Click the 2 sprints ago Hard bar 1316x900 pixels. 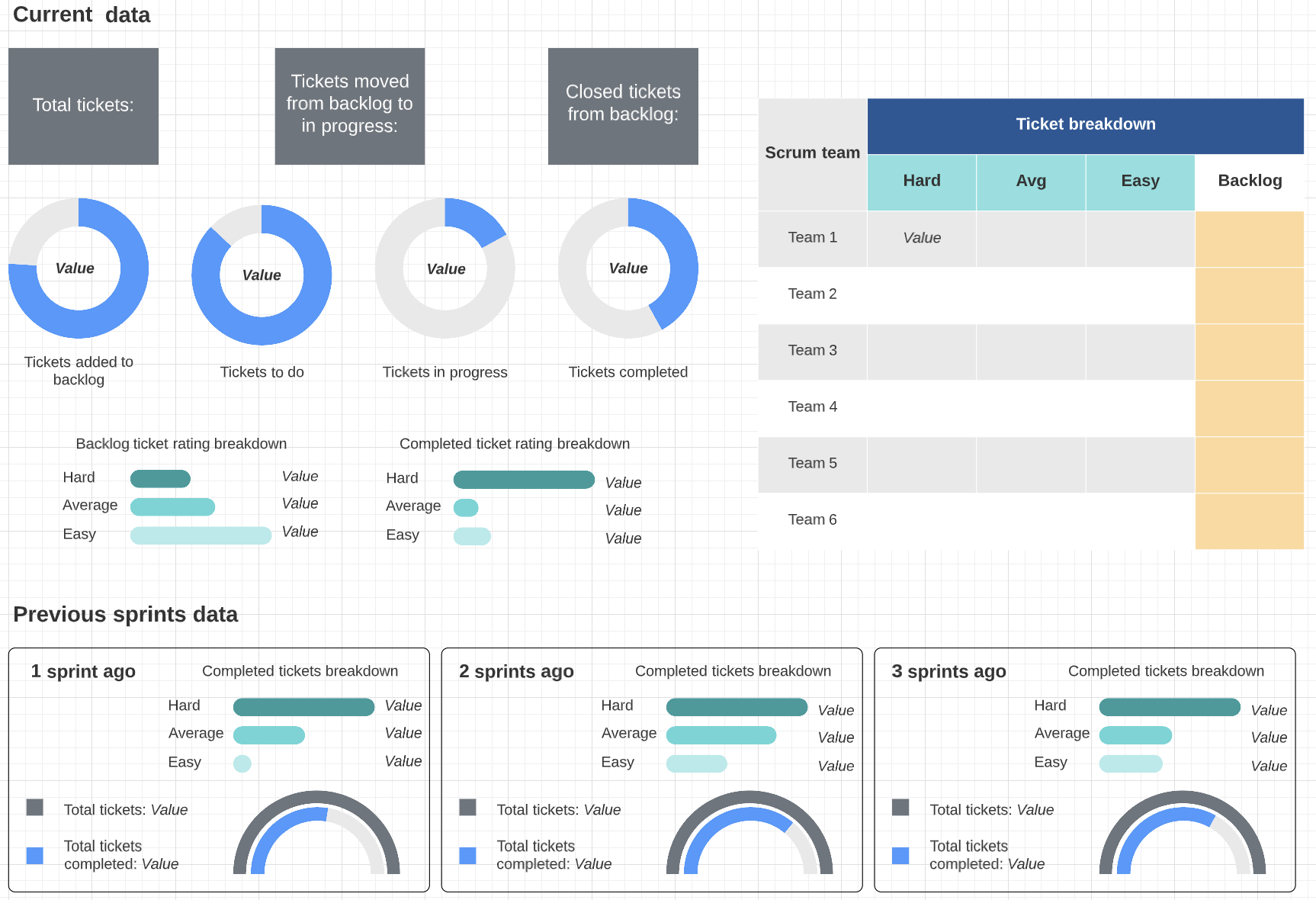[x=737, y=707]
